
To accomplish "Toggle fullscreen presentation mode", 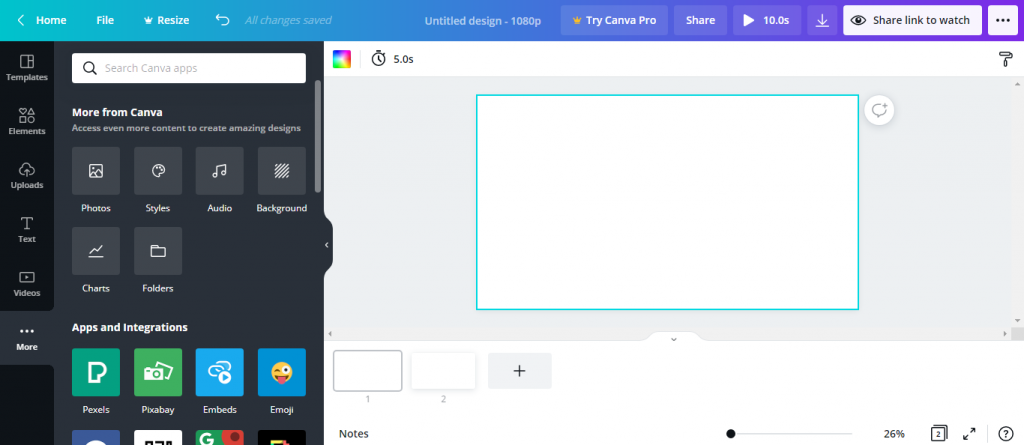I will [969, 434].
